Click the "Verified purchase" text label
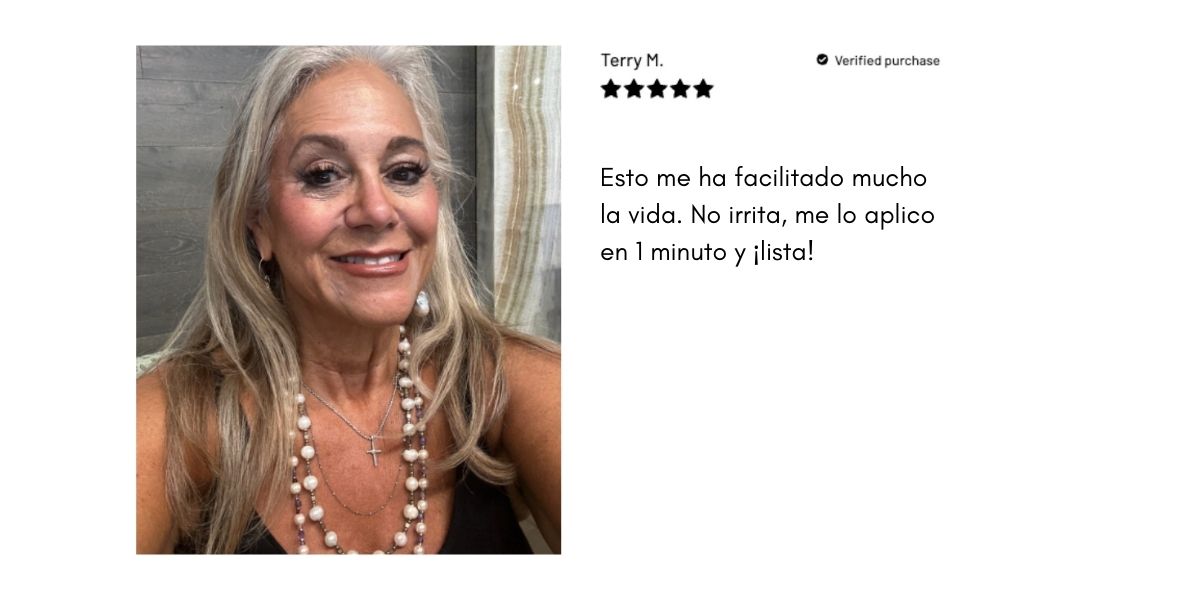The width and height of the screenshot is (1200, 600). 887,60
